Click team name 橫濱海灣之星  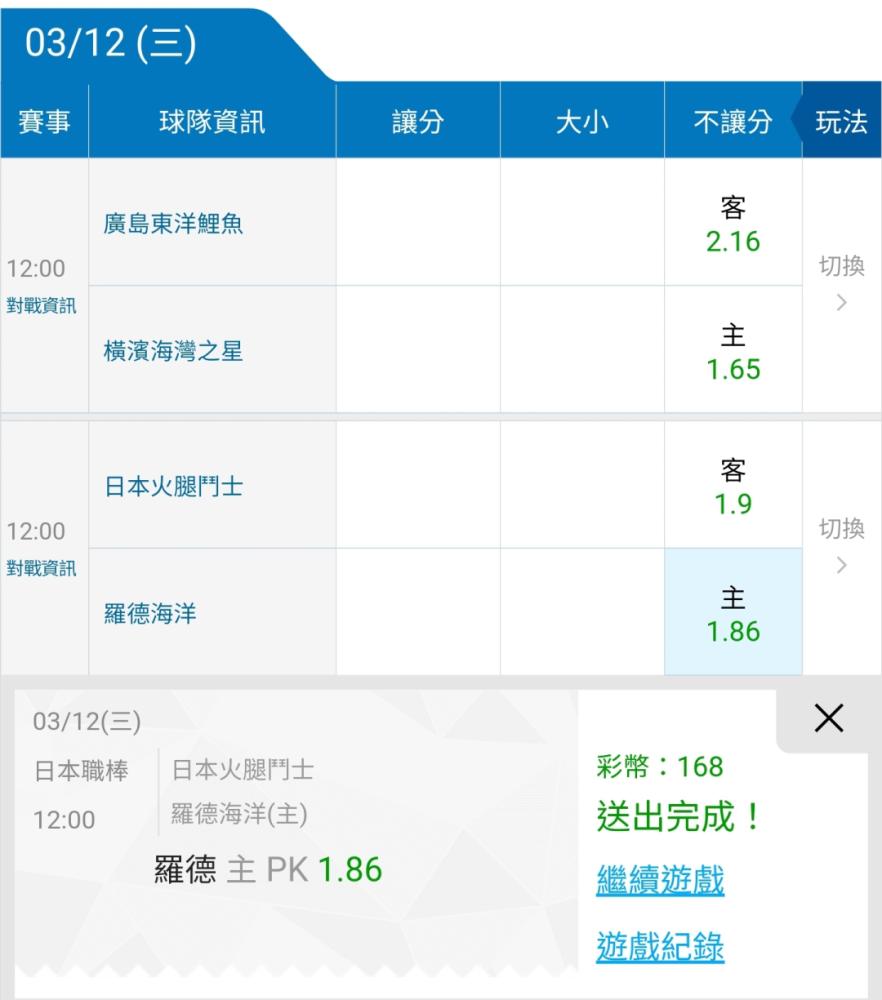tap(173, 351)
